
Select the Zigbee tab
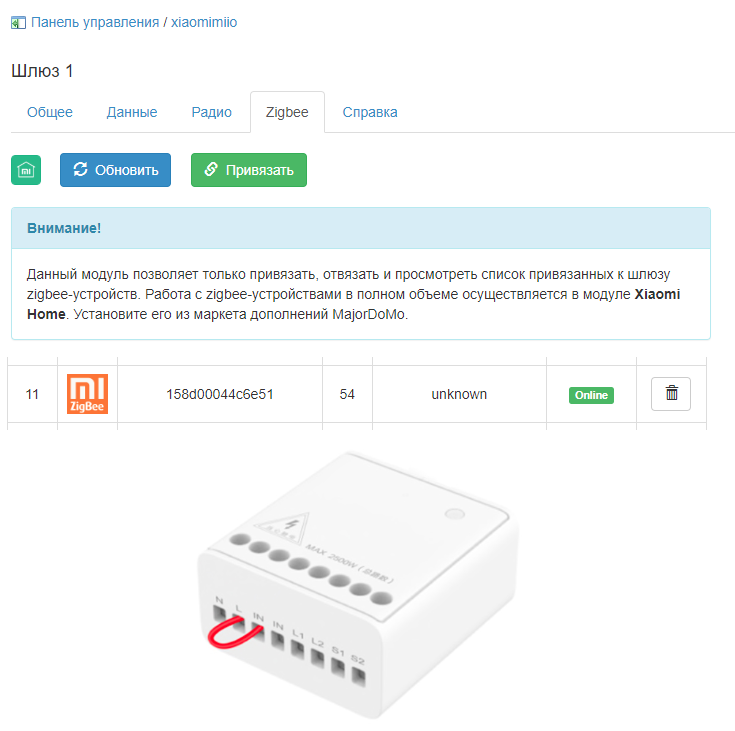coord(287,112)
